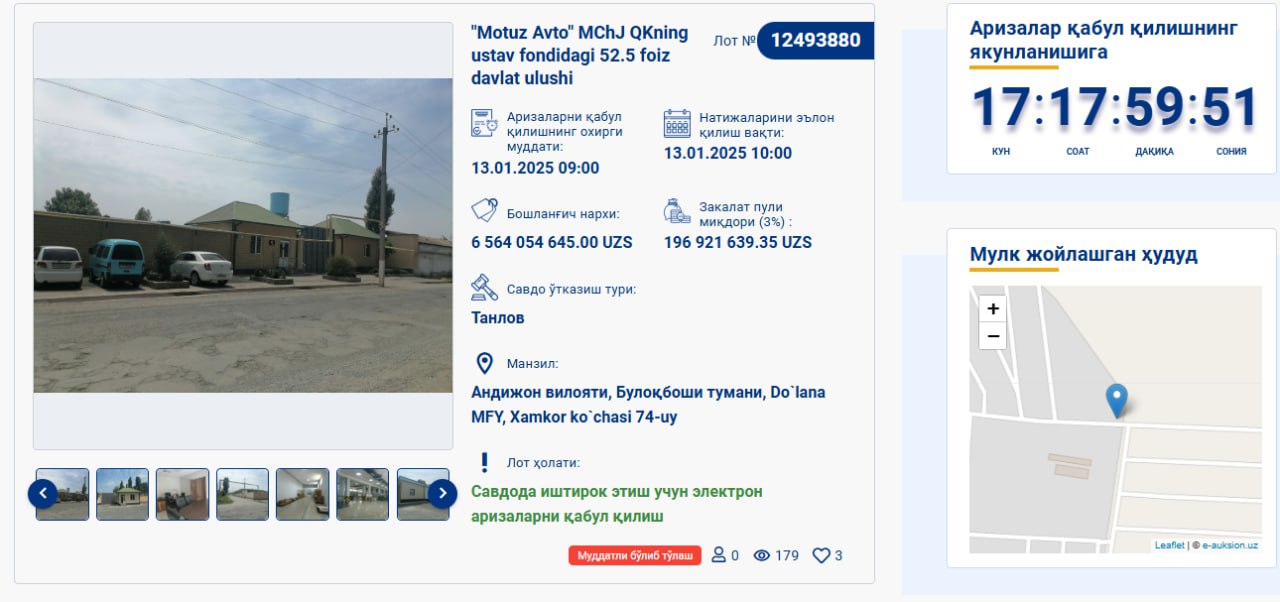Image resolution: width=1280 pixels, height=602 pixels.
Task: Select sixth gallery thumbnail
Action: click(x=363, y=494)
